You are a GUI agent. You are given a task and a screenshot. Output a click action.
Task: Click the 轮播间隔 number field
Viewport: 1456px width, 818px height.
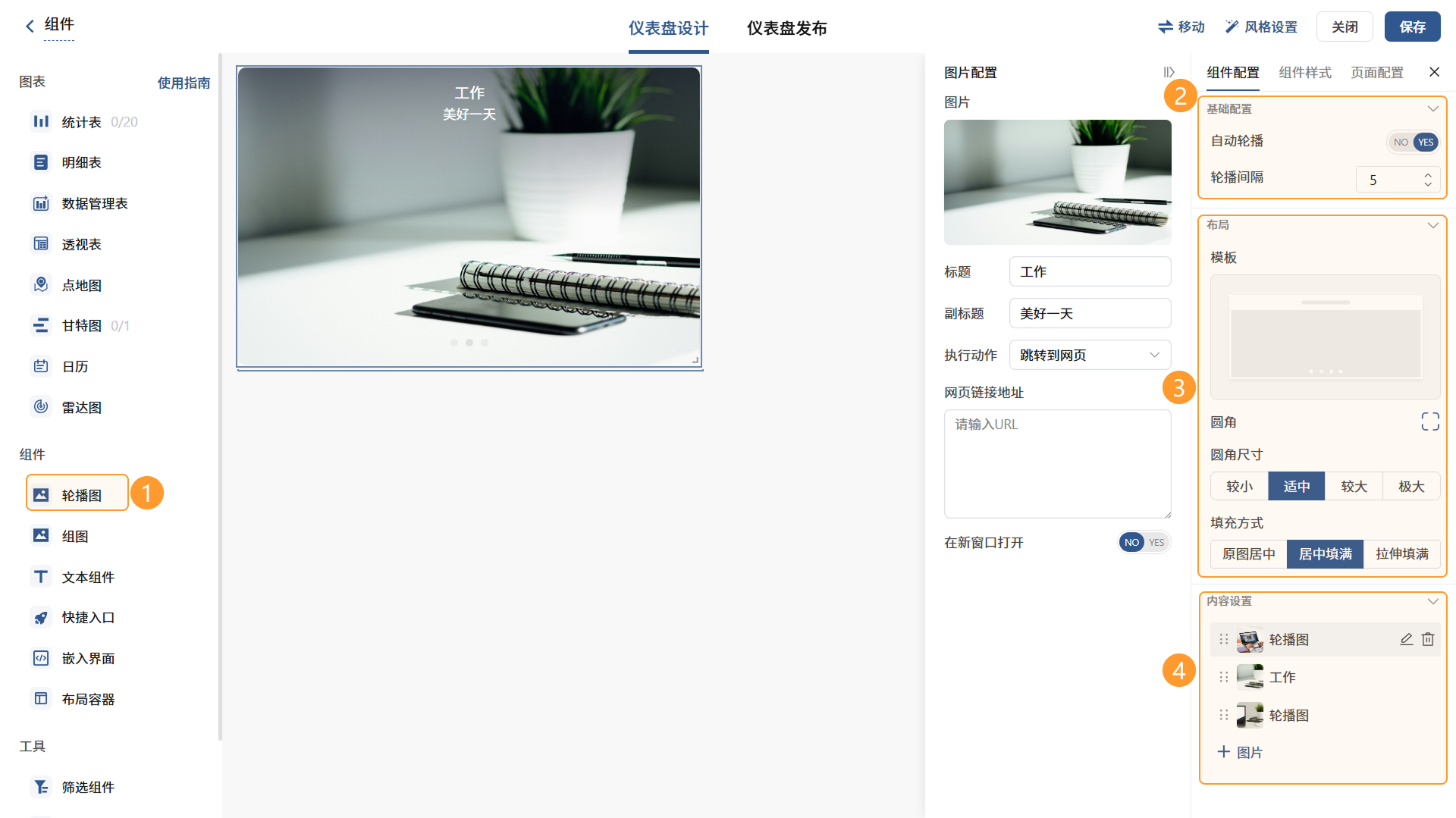[1398, 180]
